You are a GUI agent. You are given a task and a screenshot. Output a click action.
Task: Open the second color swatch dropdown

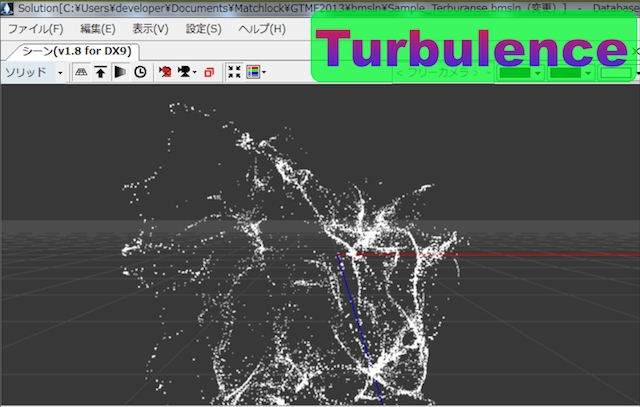570,73
